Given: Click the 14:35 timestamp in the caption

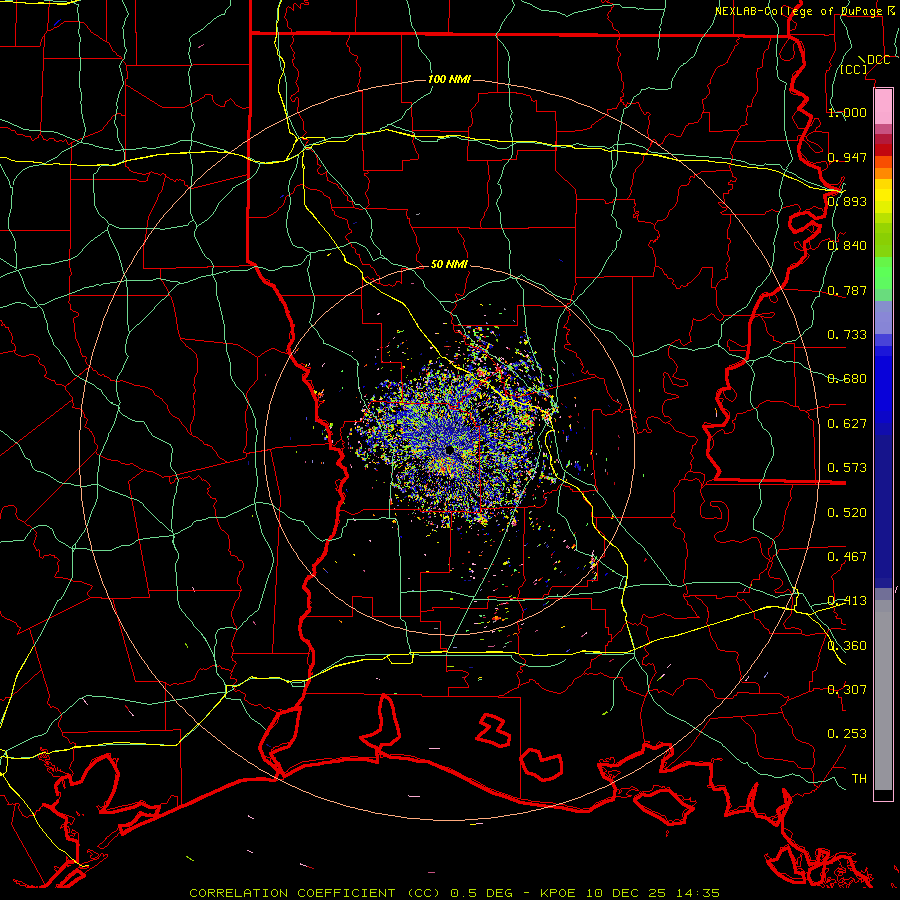Looking at the screenshot, I should 697,893.
